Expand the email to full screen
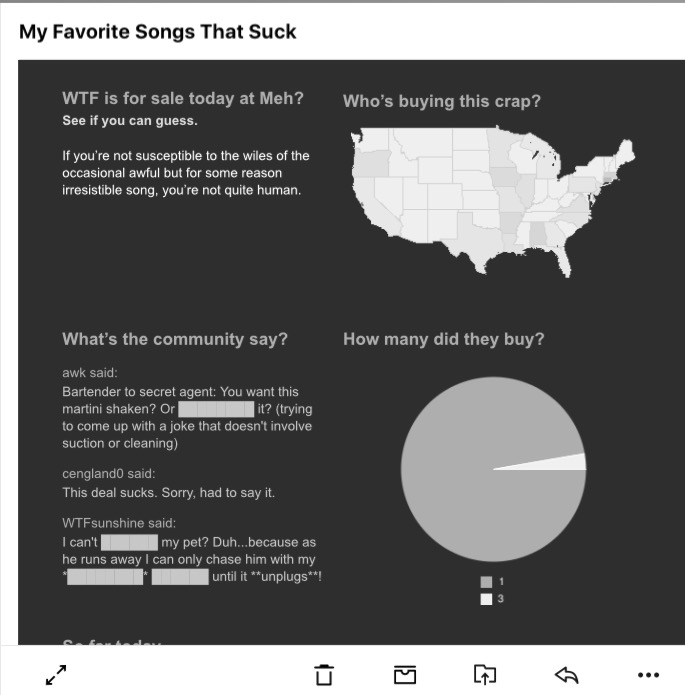 click(x=57, y=675)
